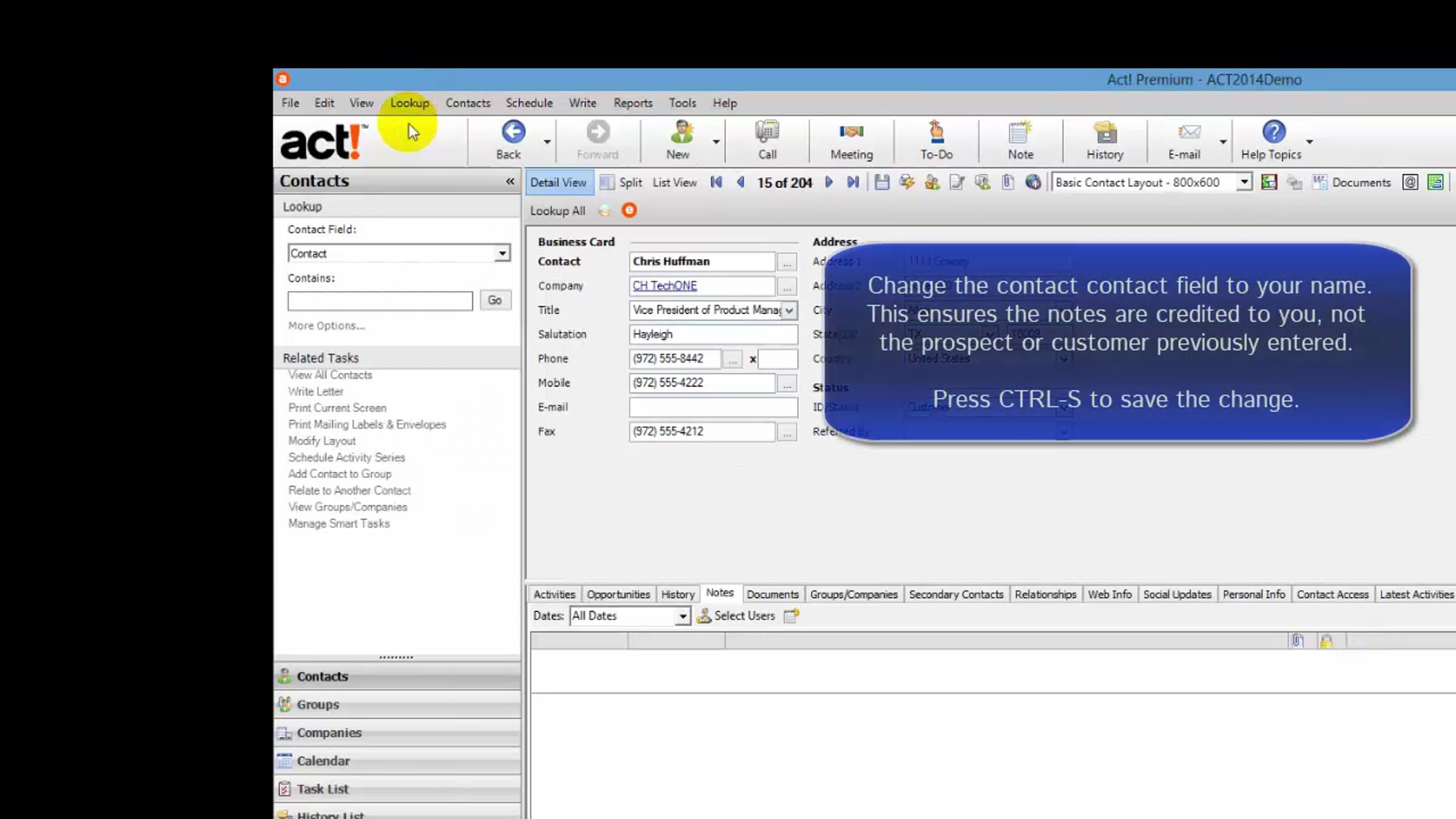Click the Contact name field

pyautogui.click(x=702, y=261)
